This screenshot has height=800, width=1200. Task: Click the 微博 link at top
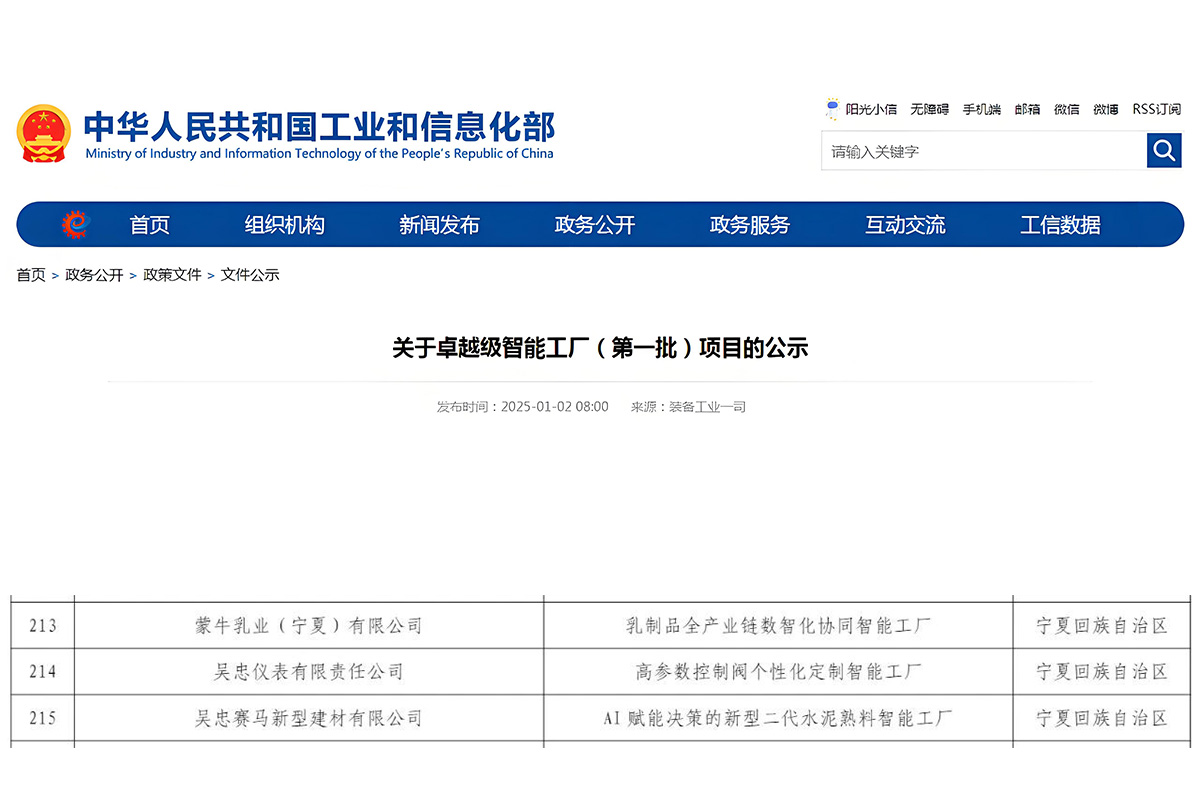1105,109
